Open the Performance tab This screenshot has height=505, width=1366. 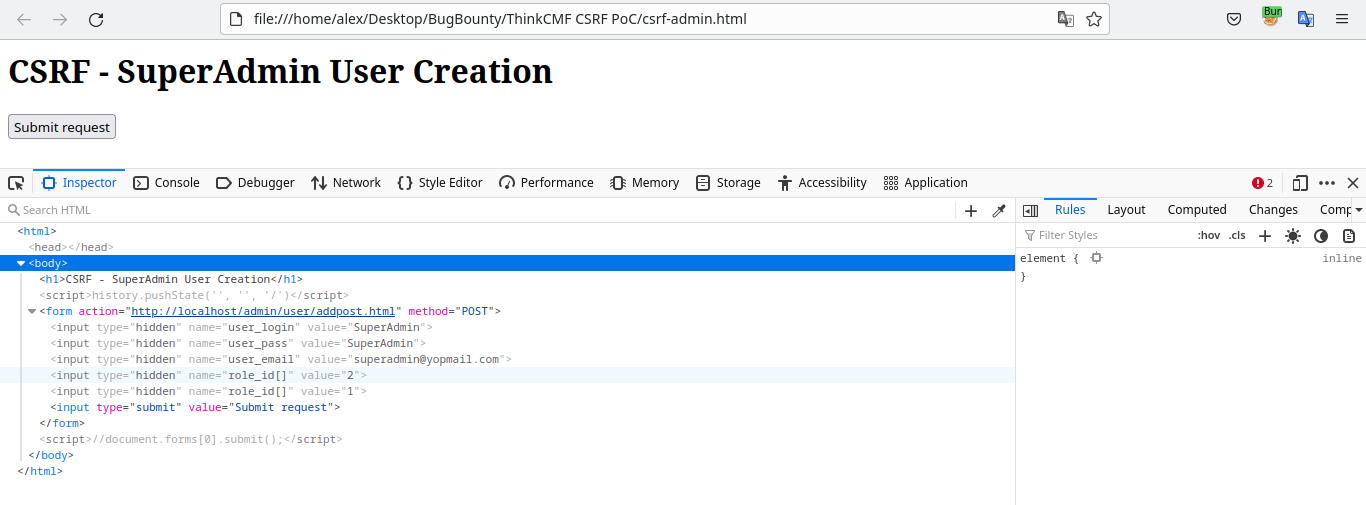click(546, 183)
